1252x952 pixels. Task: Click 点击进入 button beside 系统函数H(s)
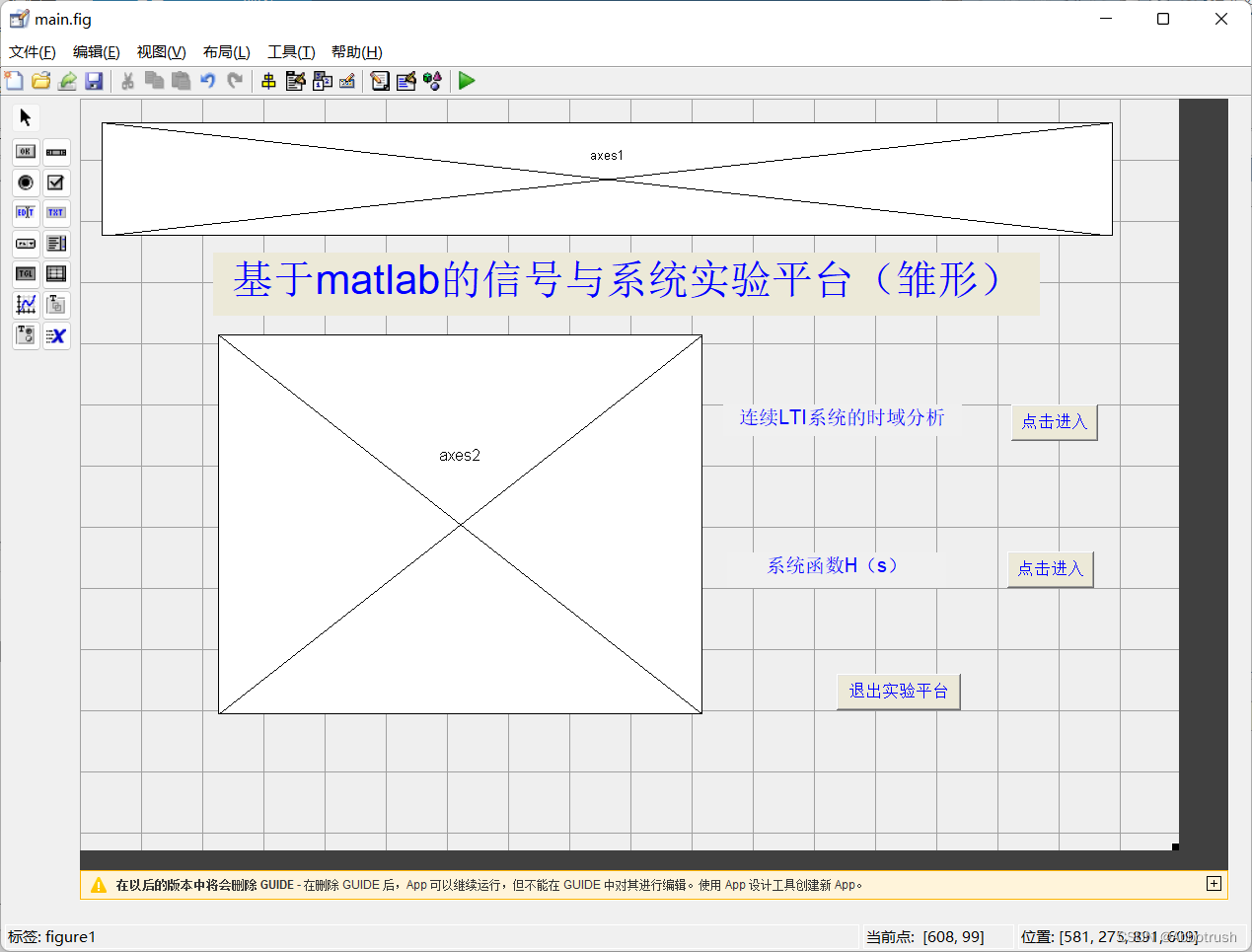pos(1051,569)
